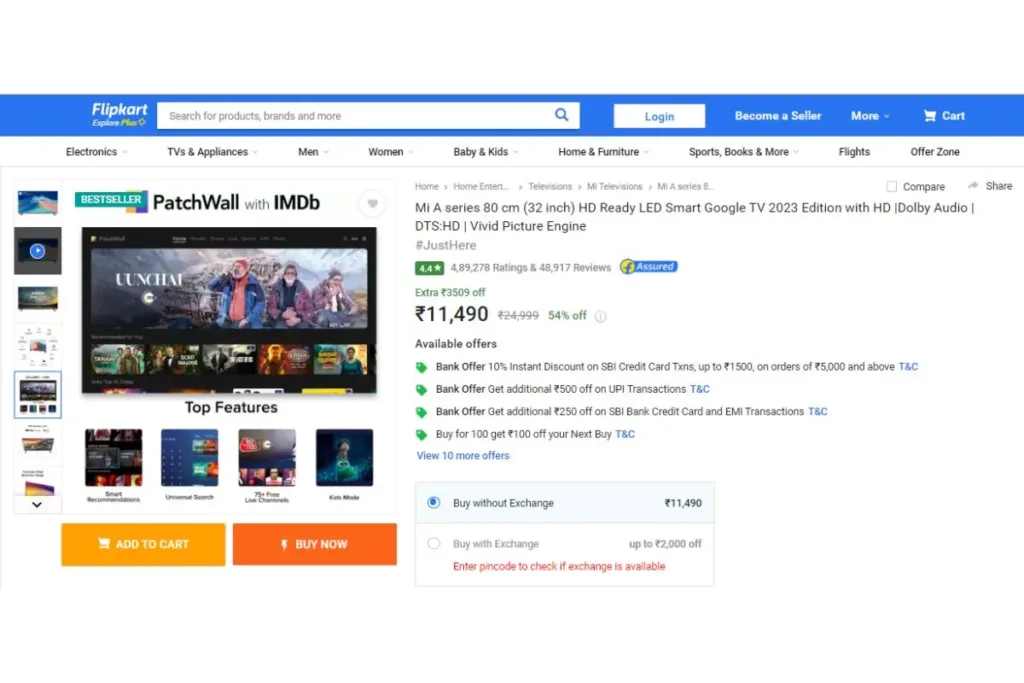Expand the Baby & Kids menu

(x=486, y=151)
